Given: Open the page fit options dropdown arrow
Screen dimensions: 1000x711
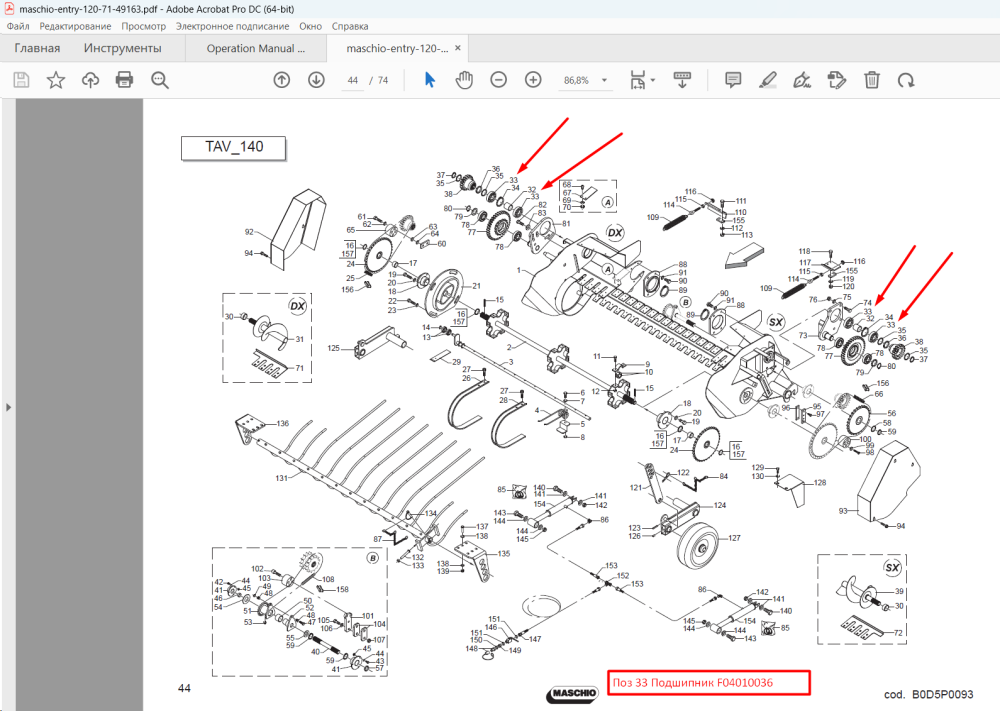Looking at the screenshot, I should pos(652,80).
